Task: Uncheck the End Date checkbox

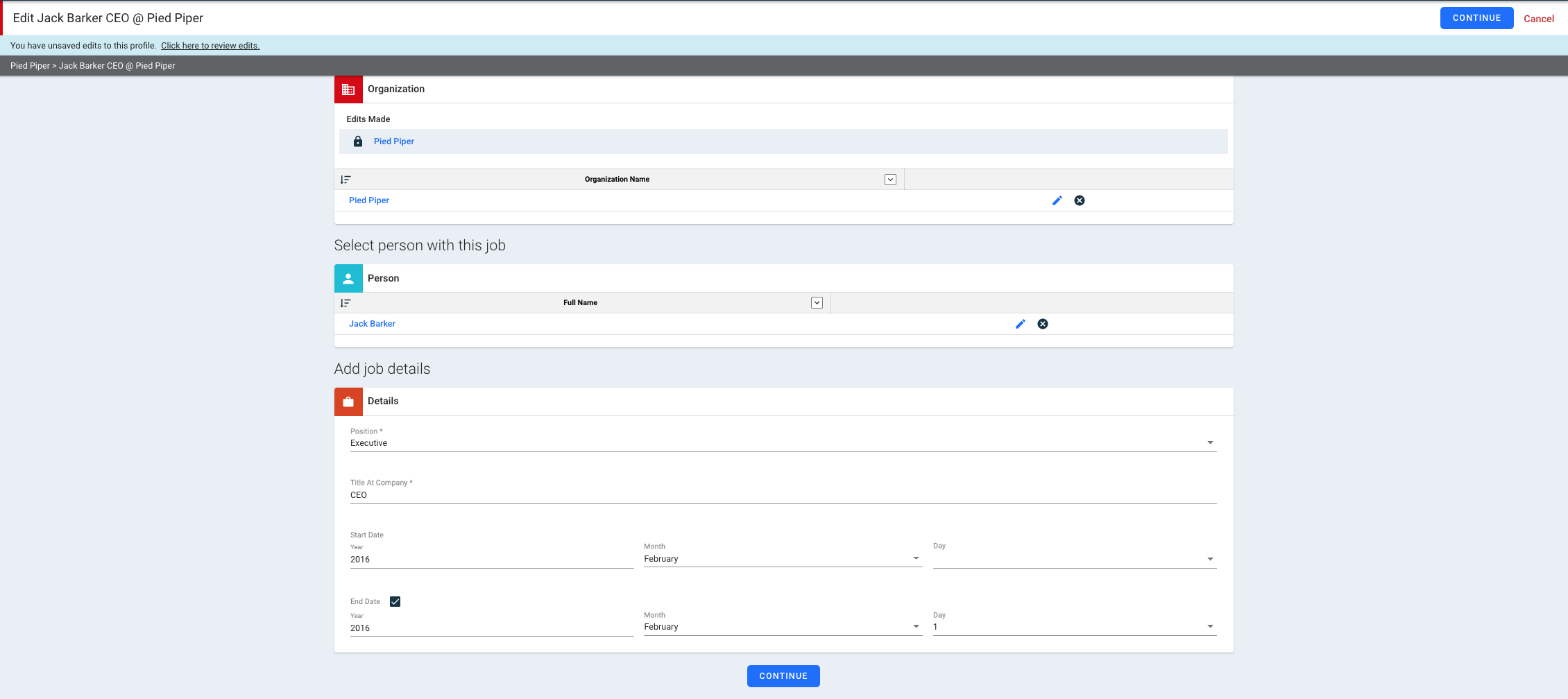Action: (x=395, y=601)
